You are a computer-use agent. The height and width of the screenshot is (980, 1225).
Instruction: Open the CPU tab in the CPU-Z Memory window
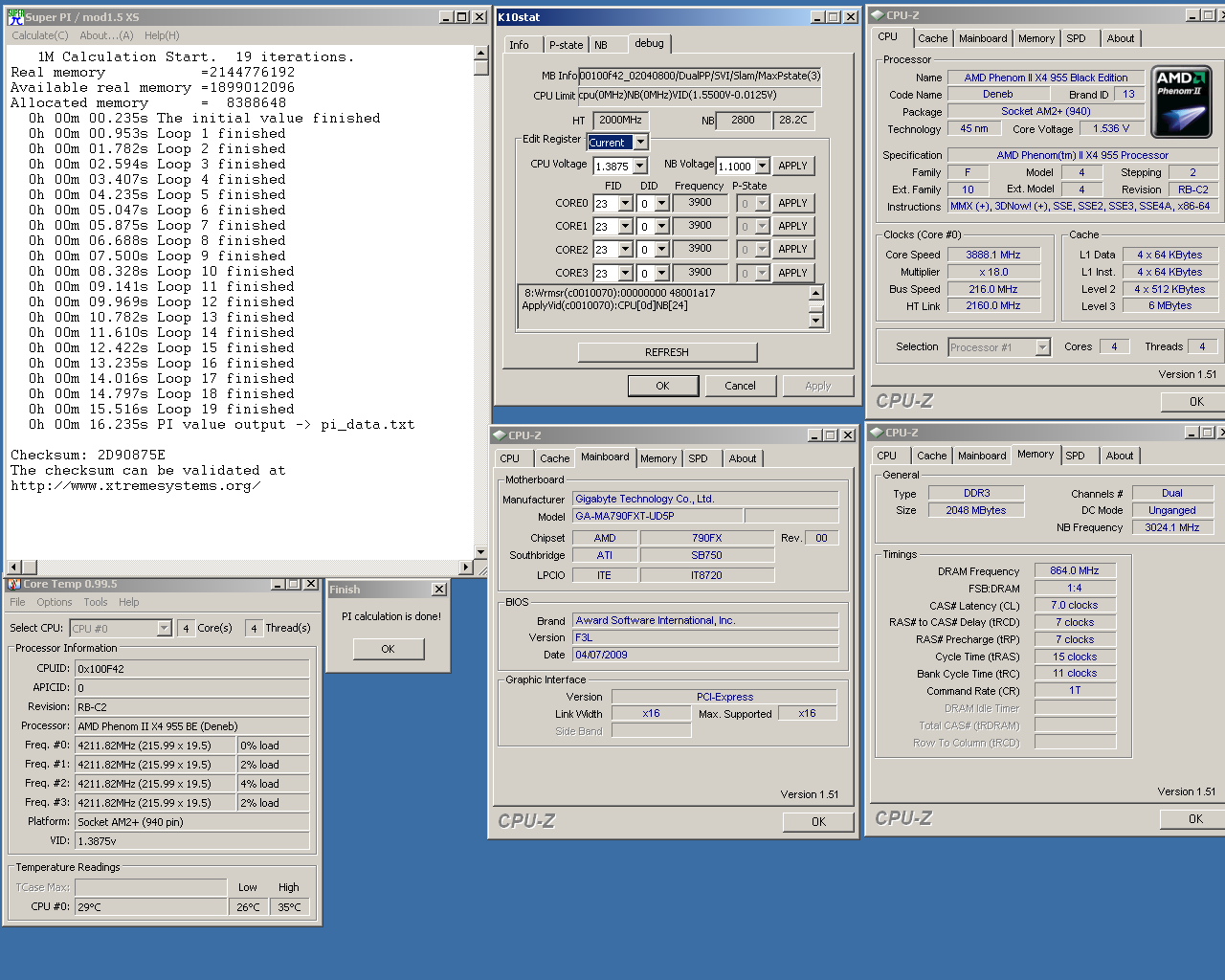tap(887, 456)
